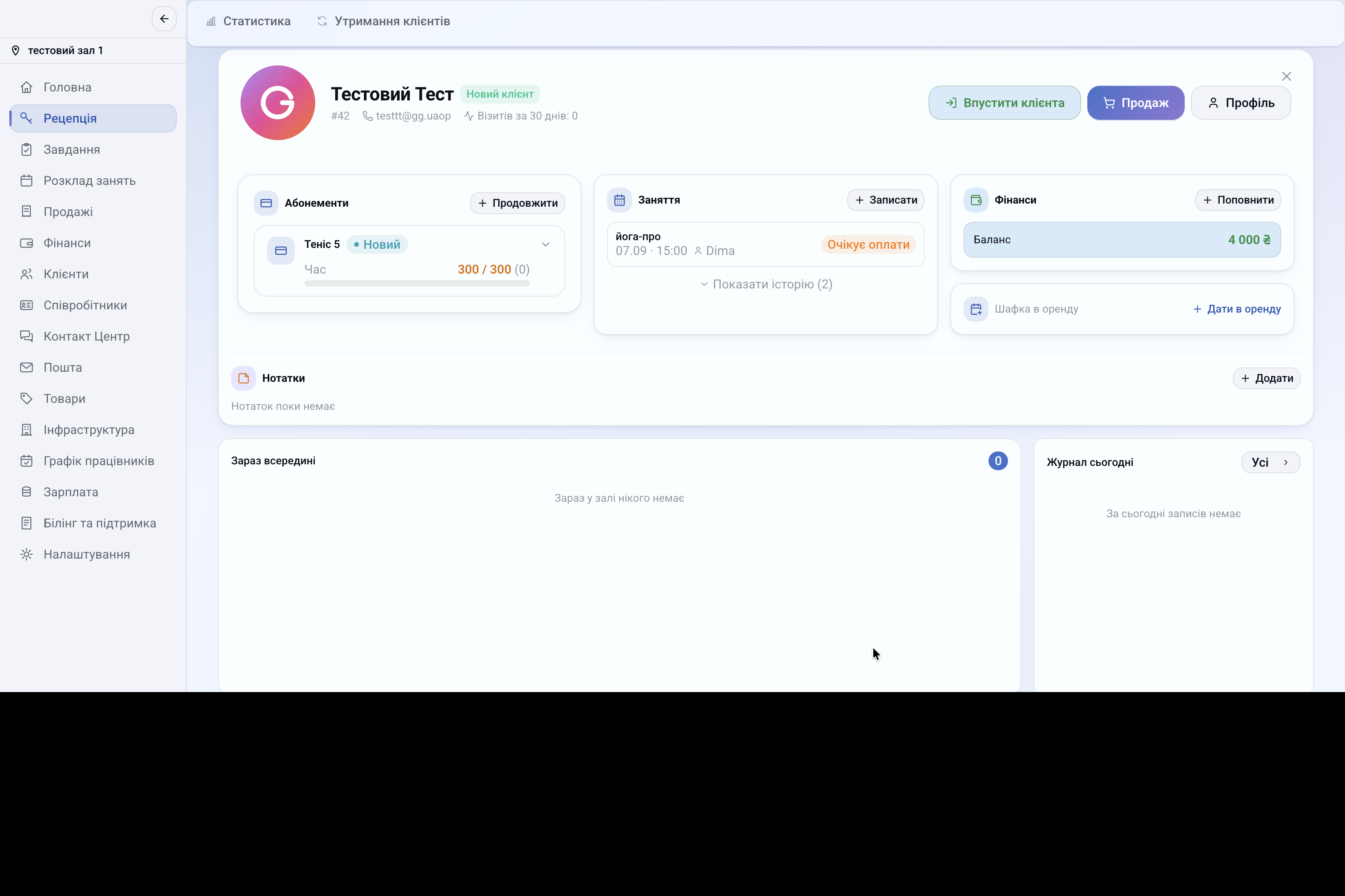Click the Нотатки note icon

[x=243, y=378]
